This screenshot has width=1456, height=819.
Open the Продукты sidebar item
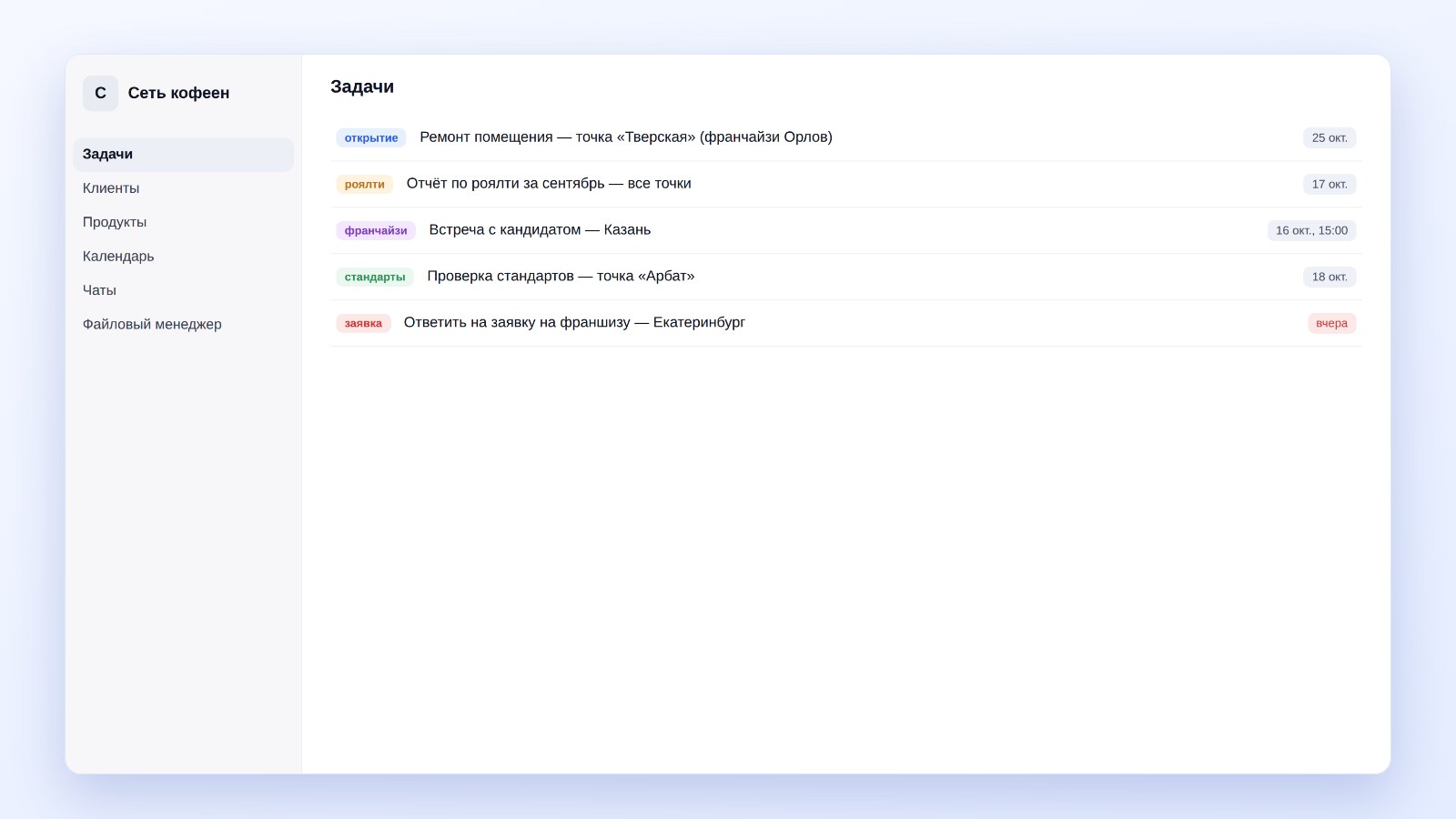point(183,222)
